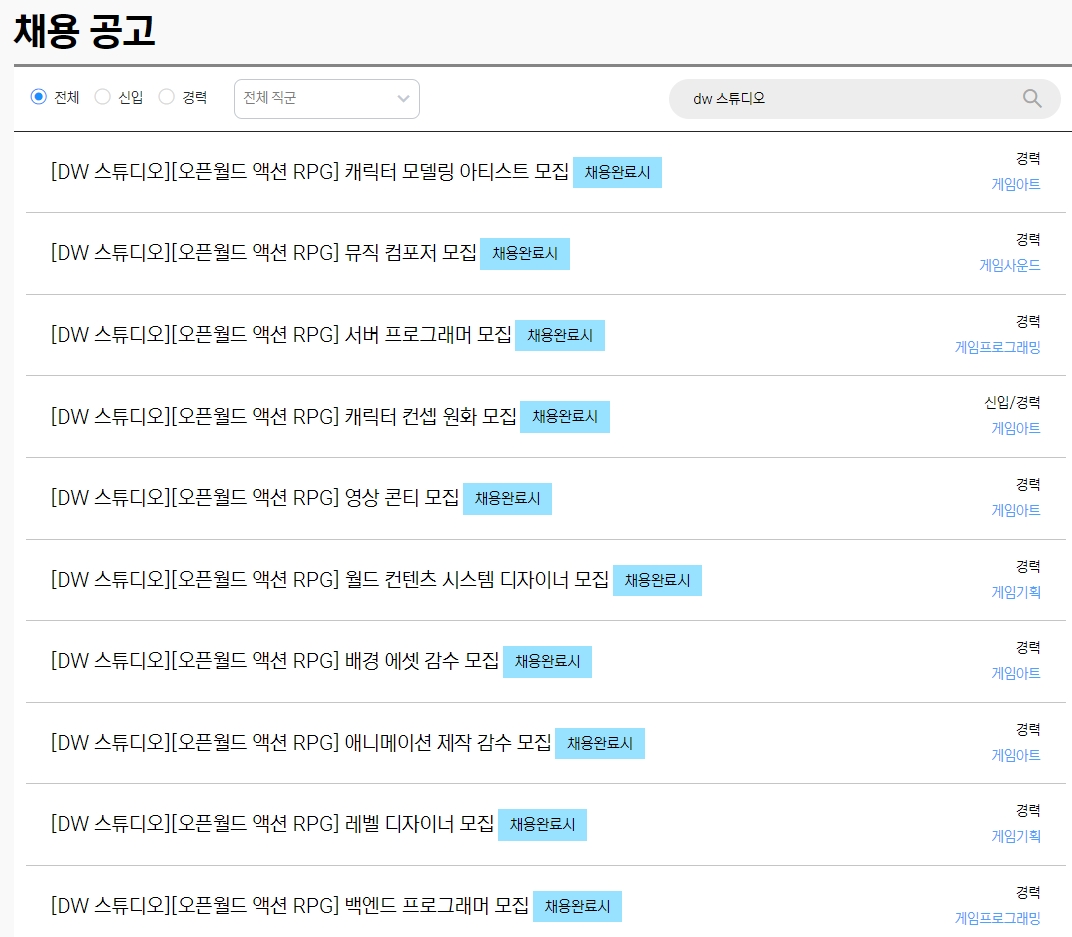The width and height of the screenshot is (1072, 937).
Task: Open the 전체 직군 dropdown
Action: point(327,98)
